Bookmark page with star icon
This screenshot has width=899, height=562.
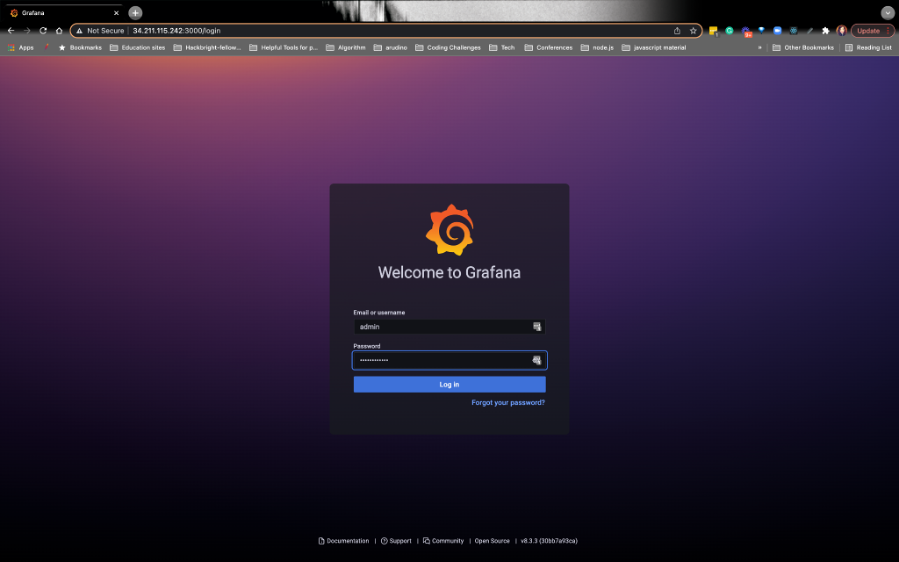[x=693, y=30]
